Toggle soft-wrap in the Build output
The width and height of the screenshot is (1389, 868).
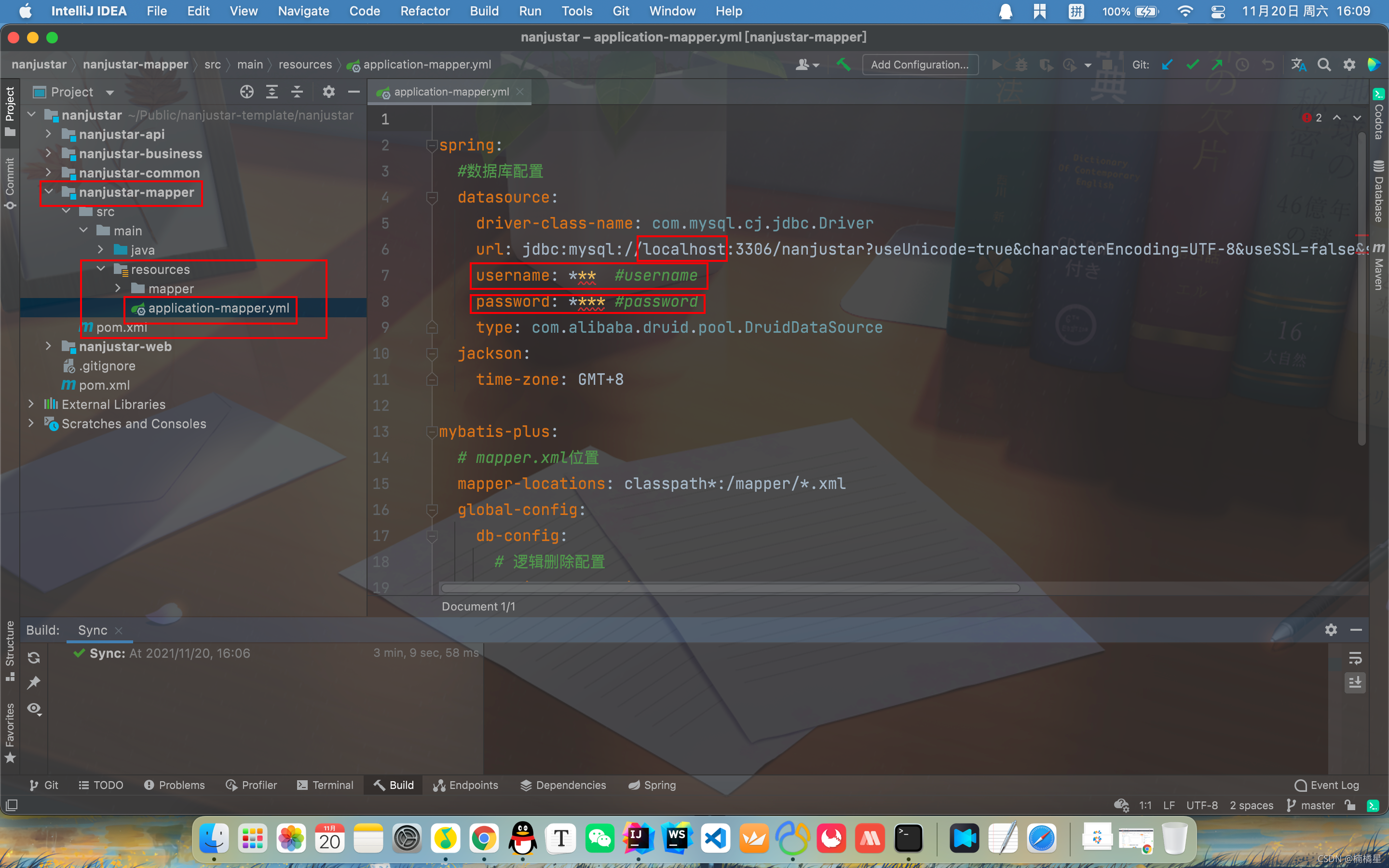[1355, 657]
